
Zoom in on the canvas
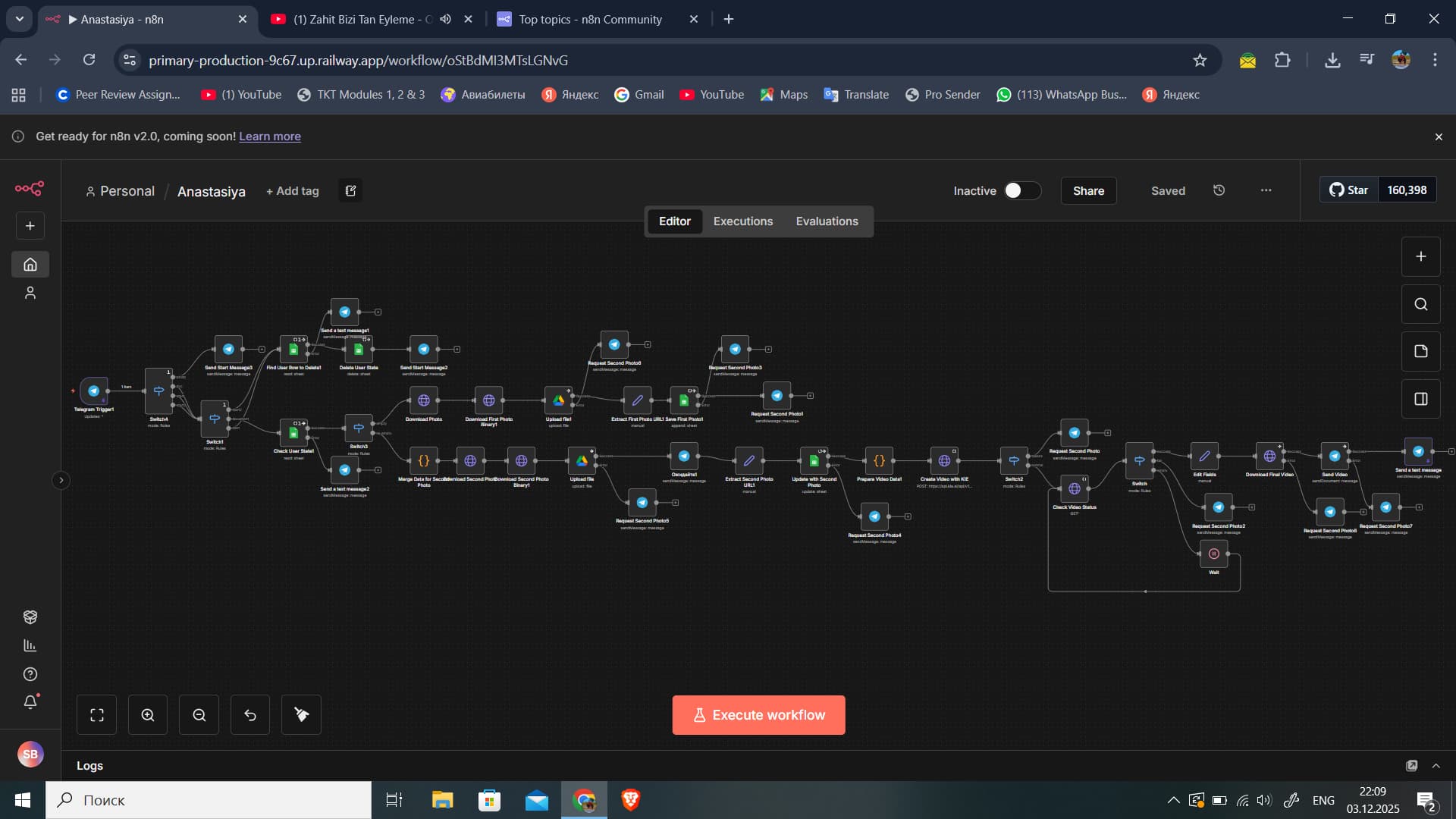click(x=148, y=715)
